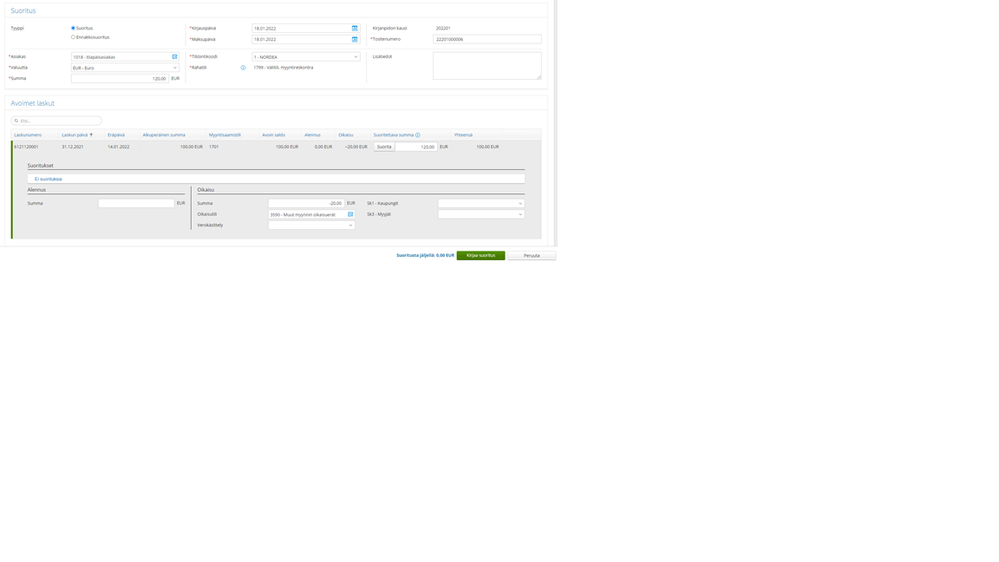Sort by Eräpäivä column header
The height and width of the screenshot is (562, 999).
click(x=116, y=135)
